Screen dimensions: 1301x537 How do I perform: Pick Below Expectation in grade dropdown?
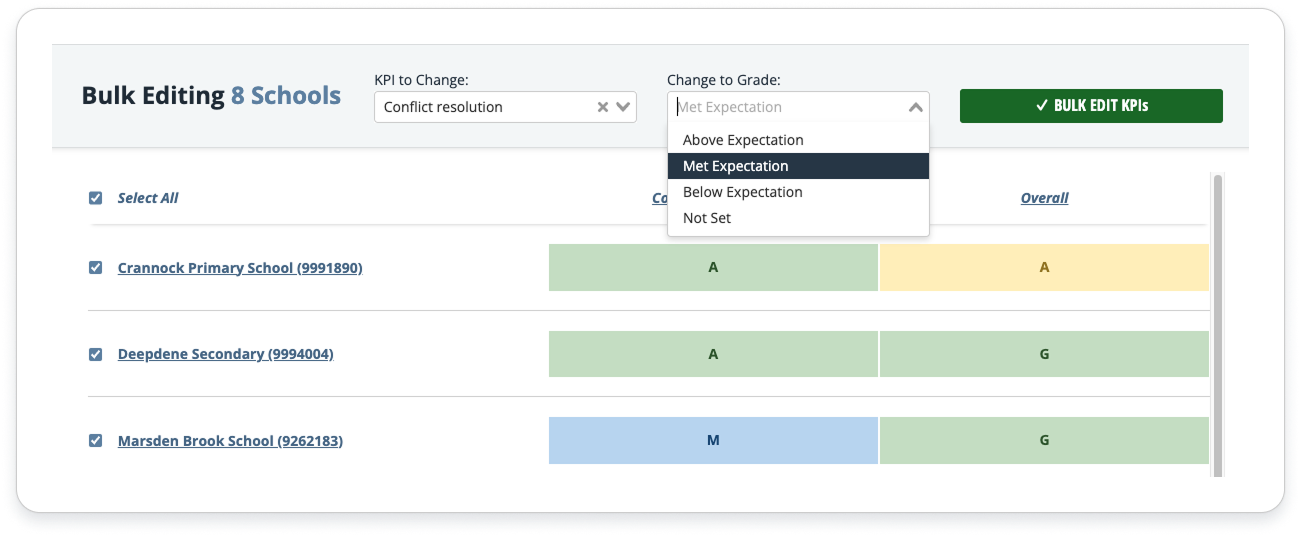(742, 192)
